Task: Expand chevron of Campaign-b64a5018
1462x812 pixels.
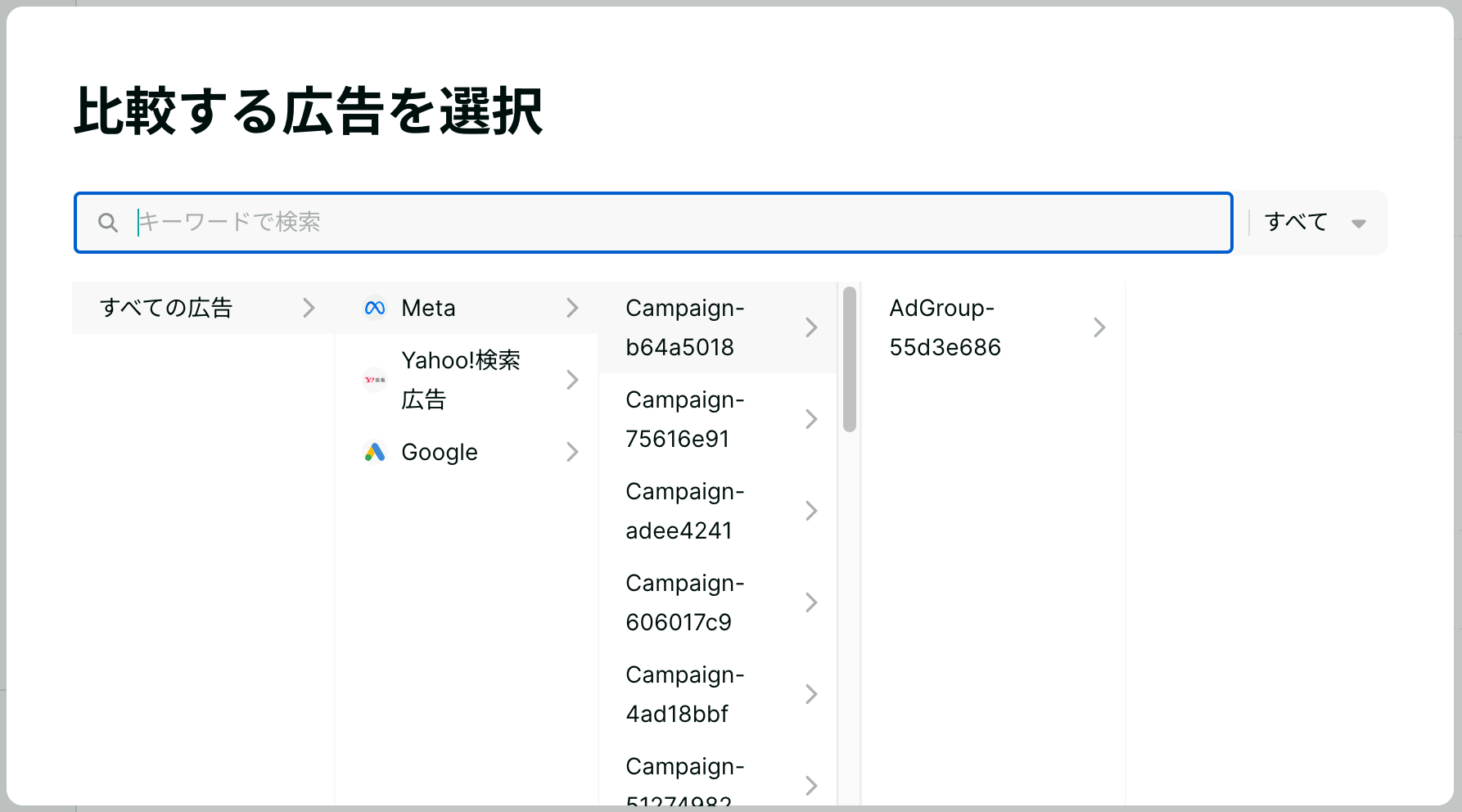Action: tap(811, 327)
